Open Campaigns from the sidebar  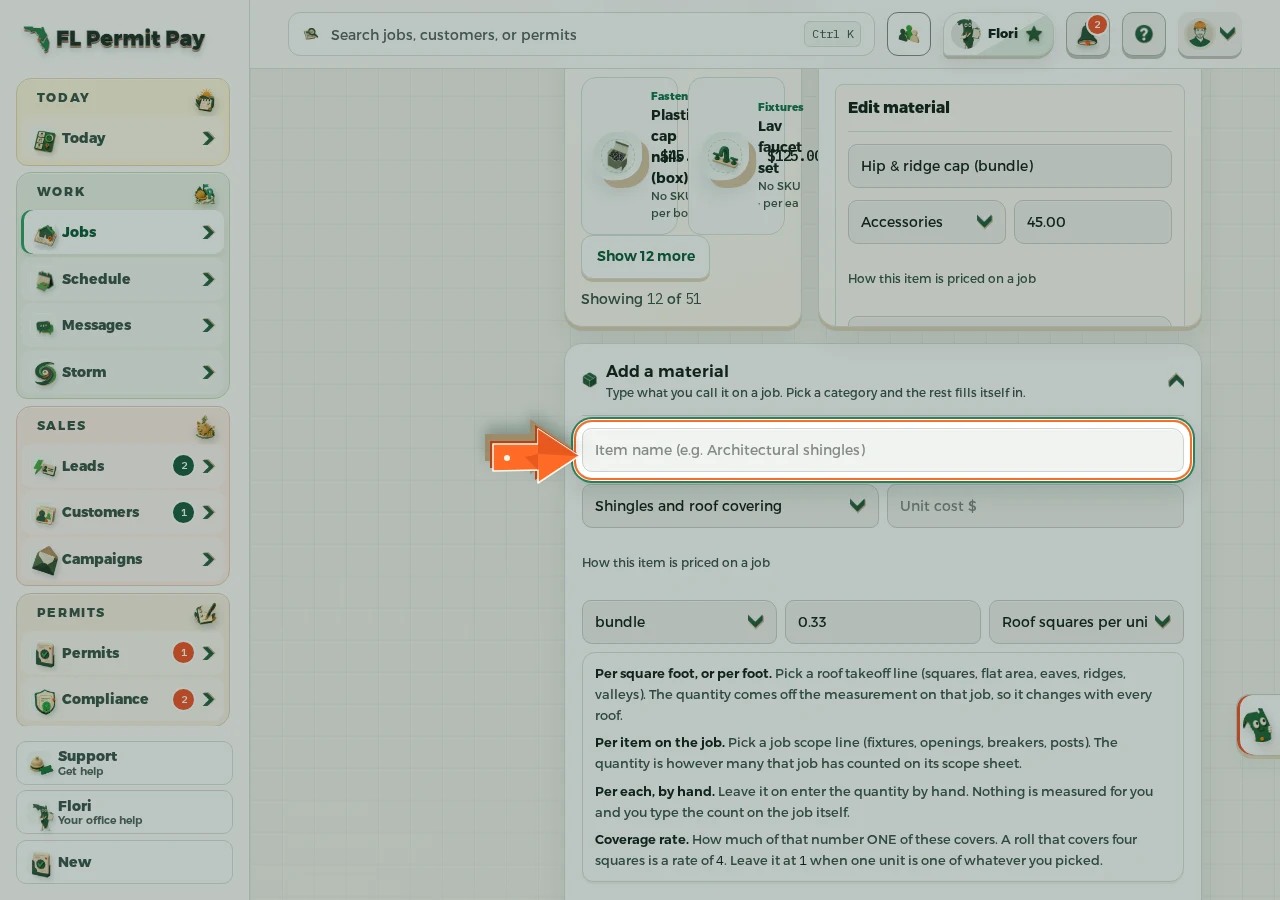point(124,560)
